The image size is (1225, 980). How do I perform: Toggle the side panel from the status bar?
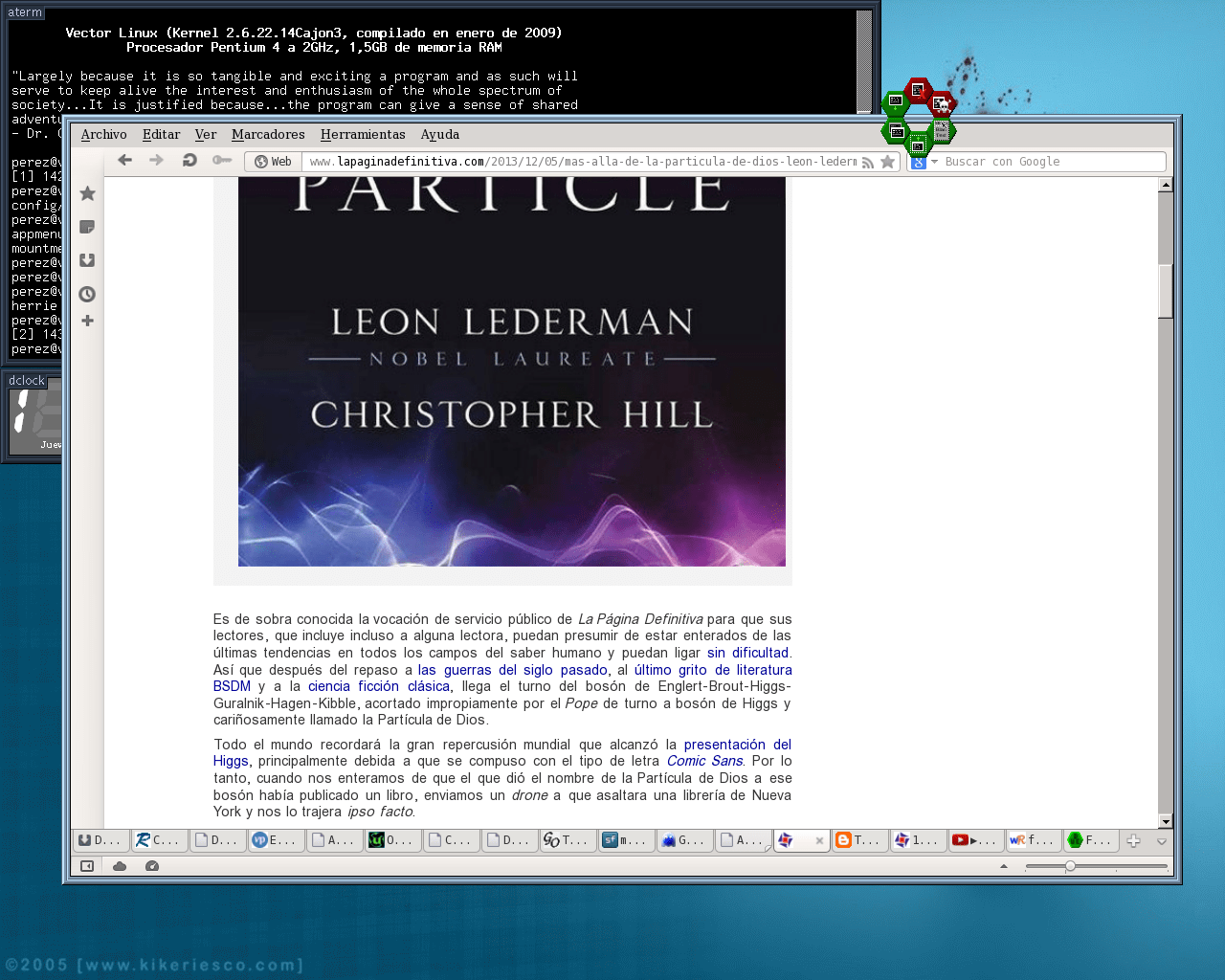87,866
